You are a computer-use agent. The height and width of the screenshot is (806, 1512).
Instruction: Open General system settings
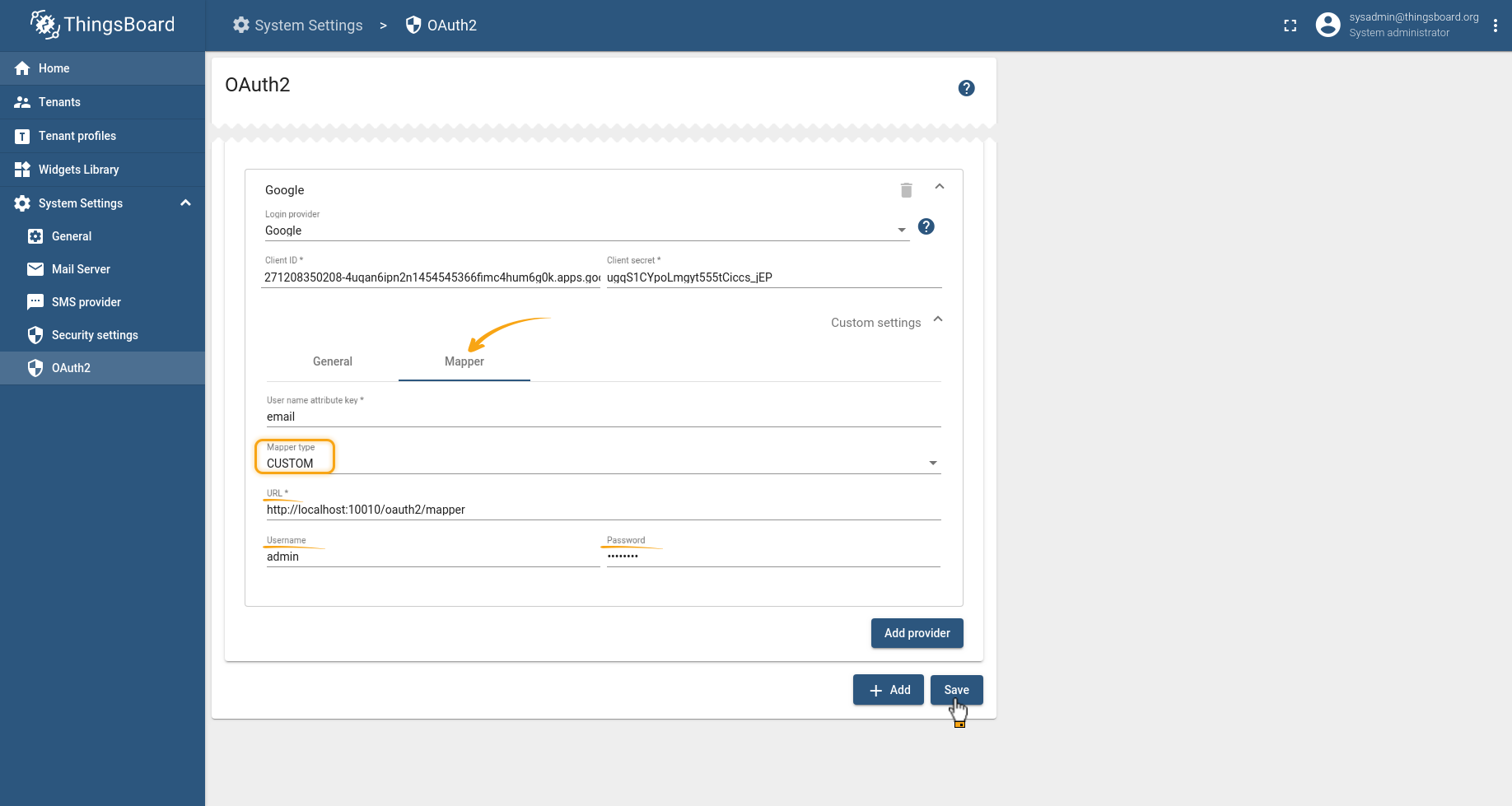tap(102, 236)
